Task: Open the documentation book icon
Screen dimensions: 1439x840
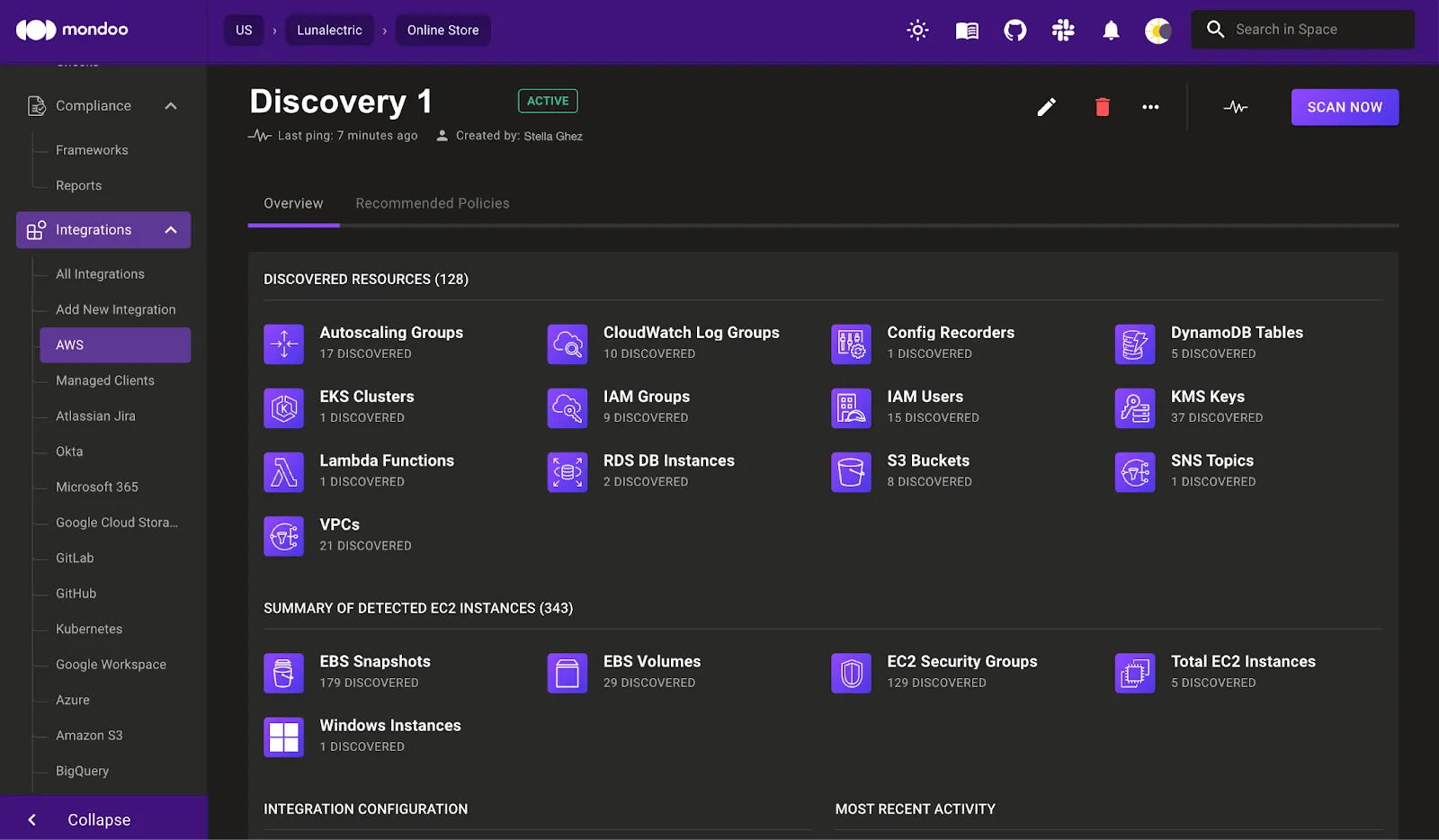Action: 967,31
